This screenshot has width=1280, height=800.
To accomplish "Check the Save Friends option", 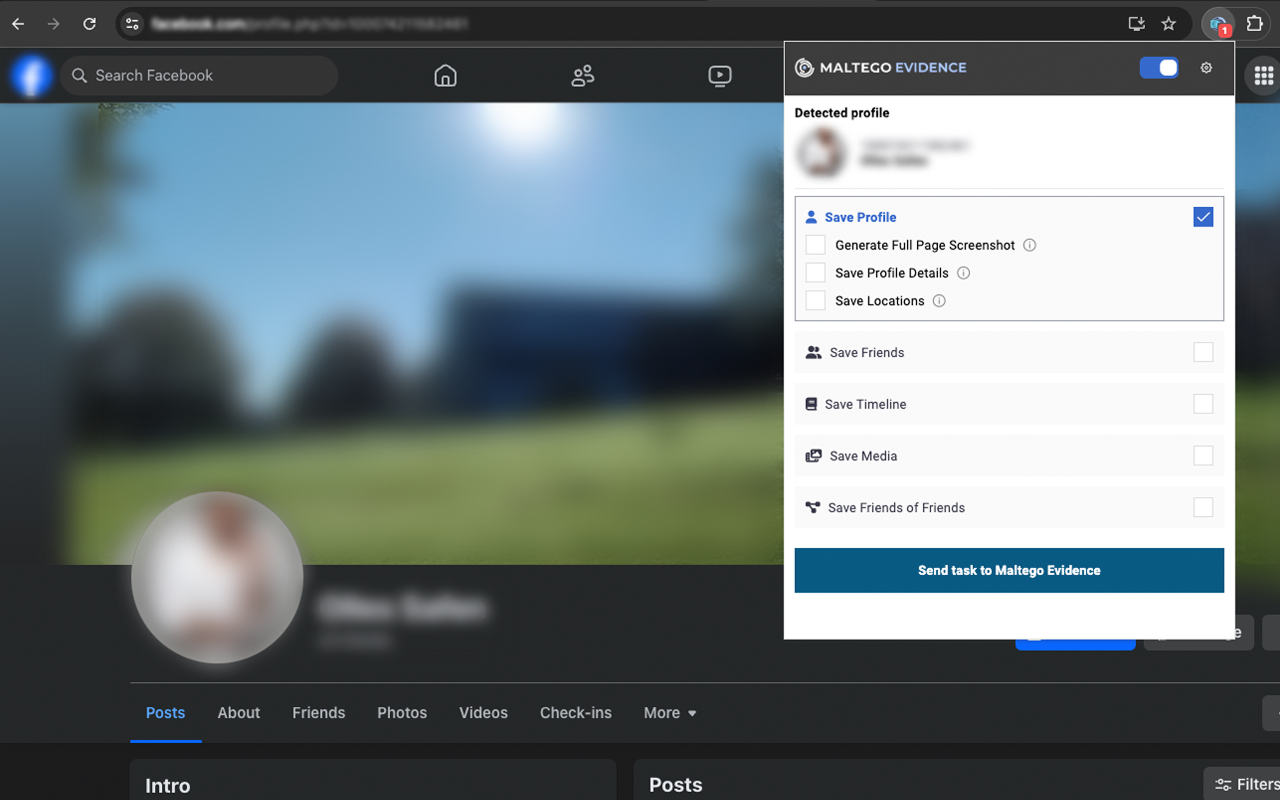I will (x=1203, y=352).
